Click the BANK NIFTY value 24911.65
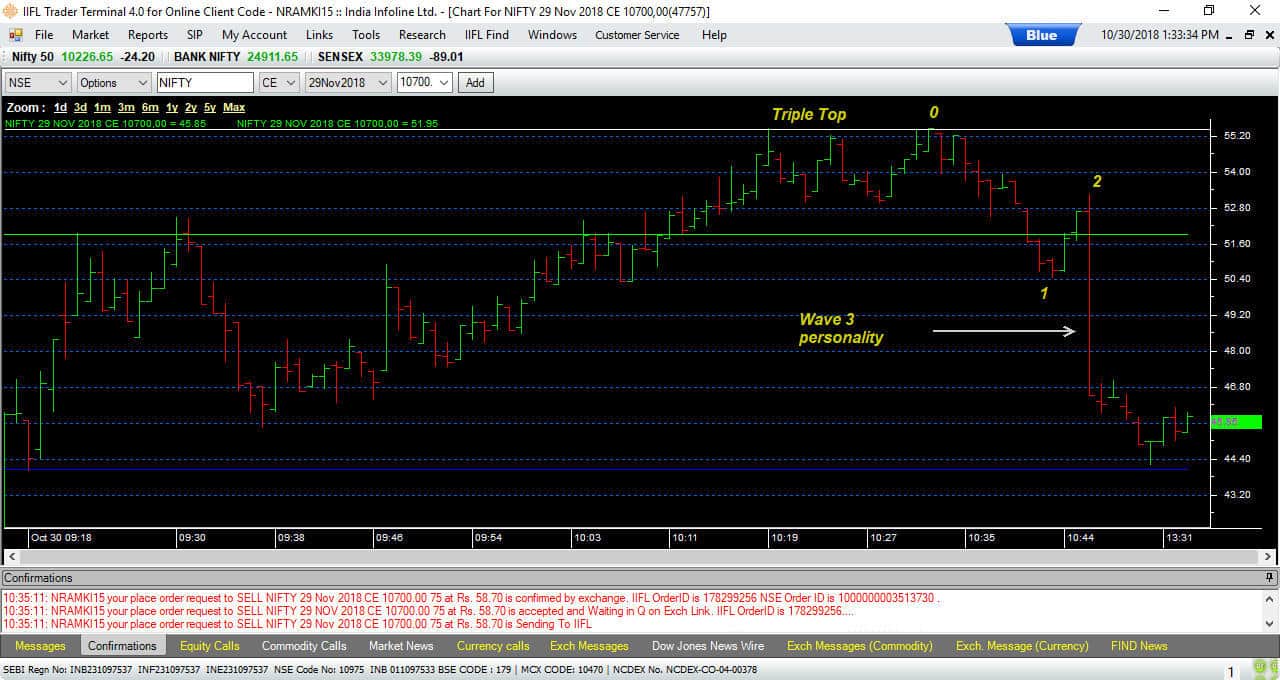The width and height of the screenshot is (1280, 680). [x=272, y=57]
